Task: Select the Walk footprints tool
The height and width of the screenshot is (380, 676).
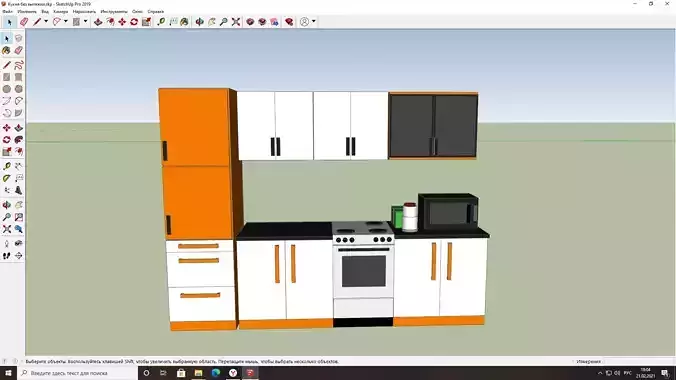Action: pos(6,256)
